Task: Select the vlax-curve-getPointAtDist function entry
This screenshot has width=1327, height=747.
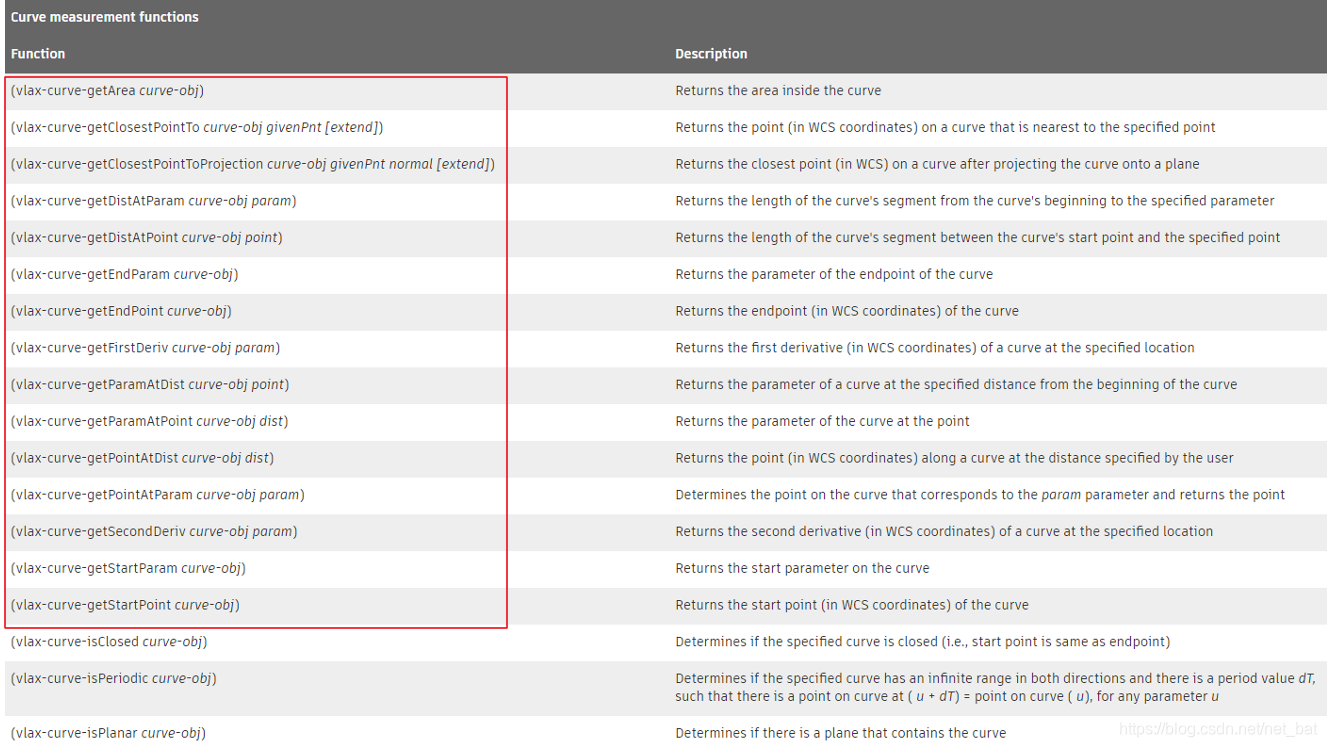Action: [x=142, y=458]
